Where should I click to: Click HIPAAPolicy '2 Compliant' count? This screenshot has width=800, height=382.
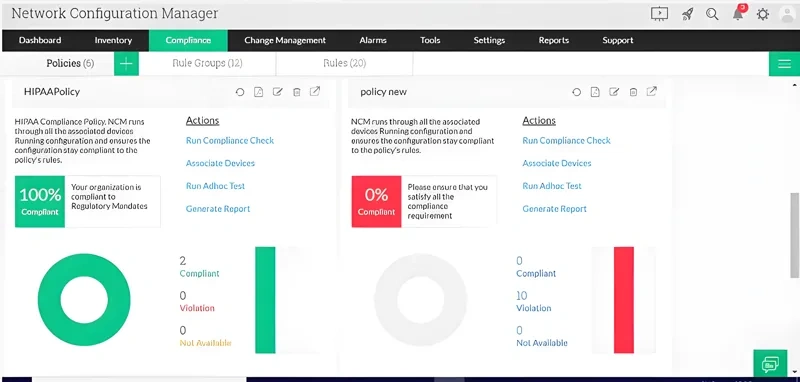[x=199, y=267]
